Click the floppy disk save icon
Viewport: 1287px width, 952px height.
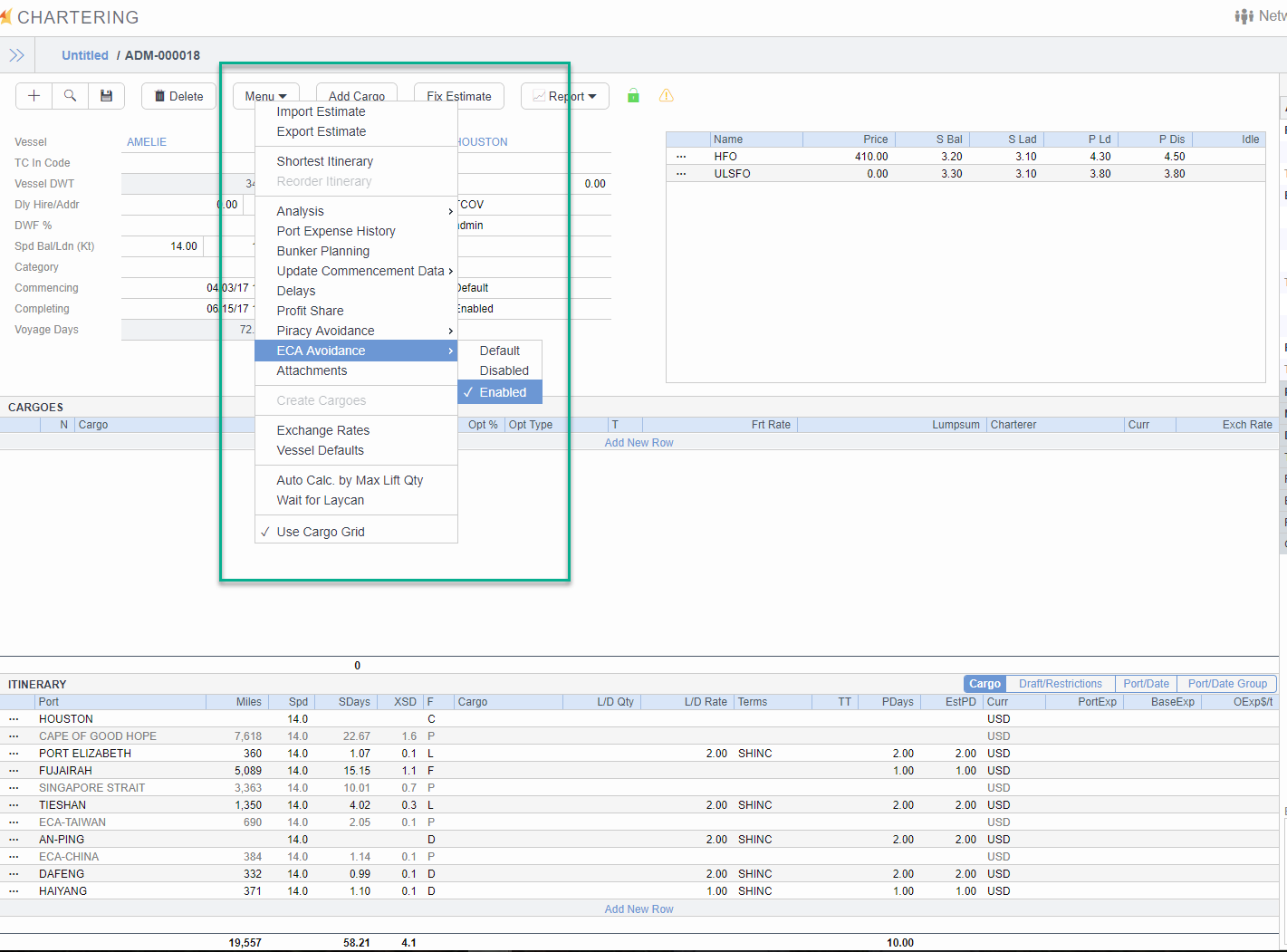click(106, 96)
